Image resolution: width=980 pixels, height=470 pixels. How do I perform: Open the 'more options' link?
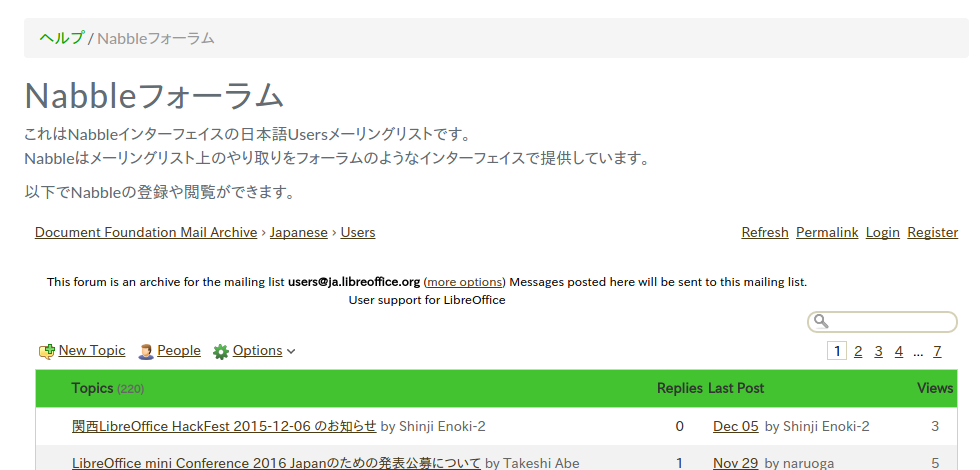[x=464, y=282]
